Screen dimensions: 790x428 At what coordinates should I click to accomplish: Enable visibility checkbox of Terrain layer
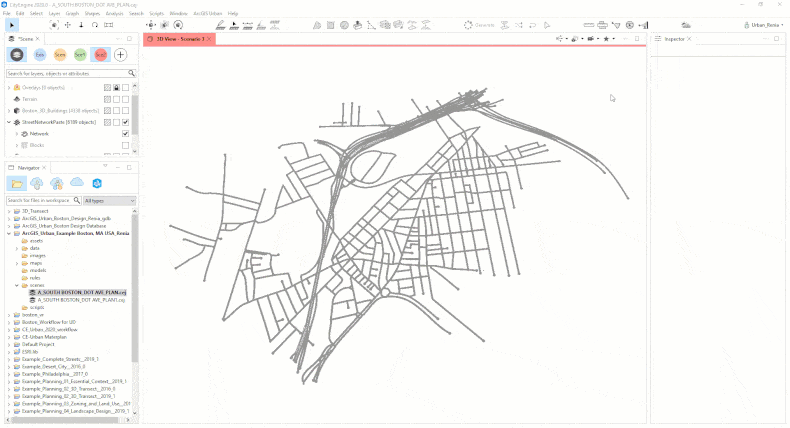[125, 99]
